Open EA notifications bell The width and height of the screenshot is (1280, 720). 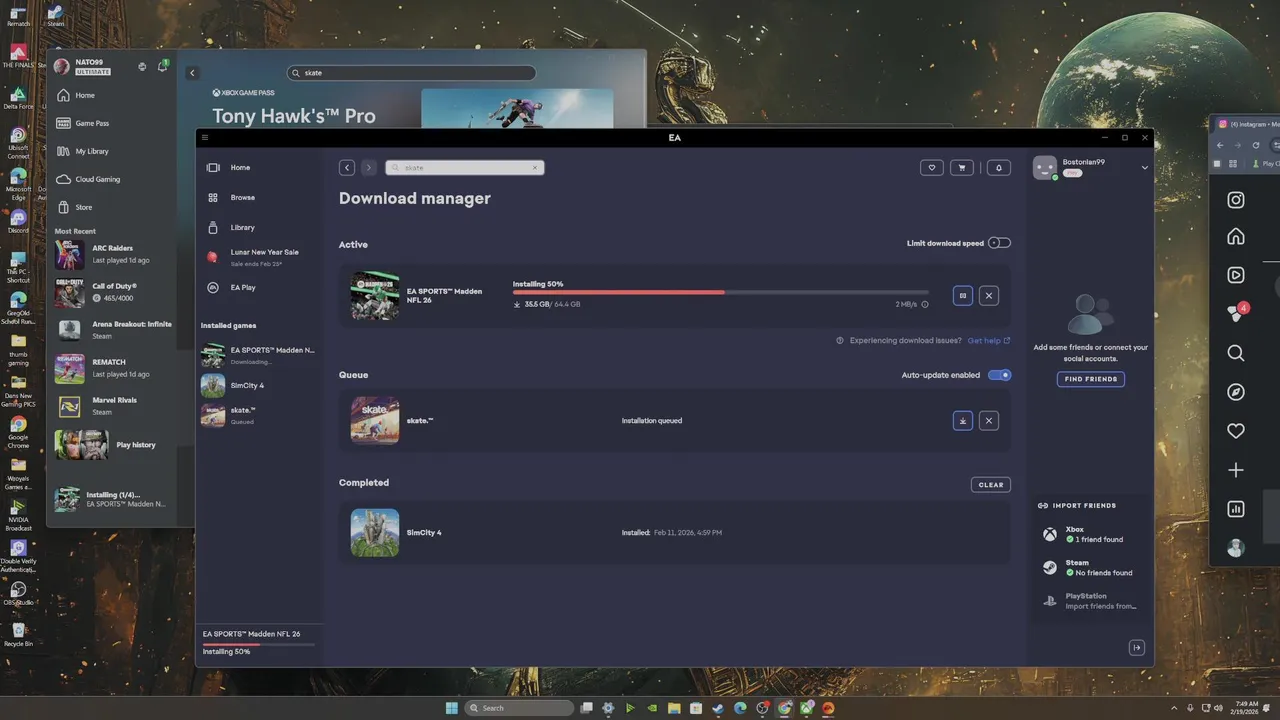999,168
